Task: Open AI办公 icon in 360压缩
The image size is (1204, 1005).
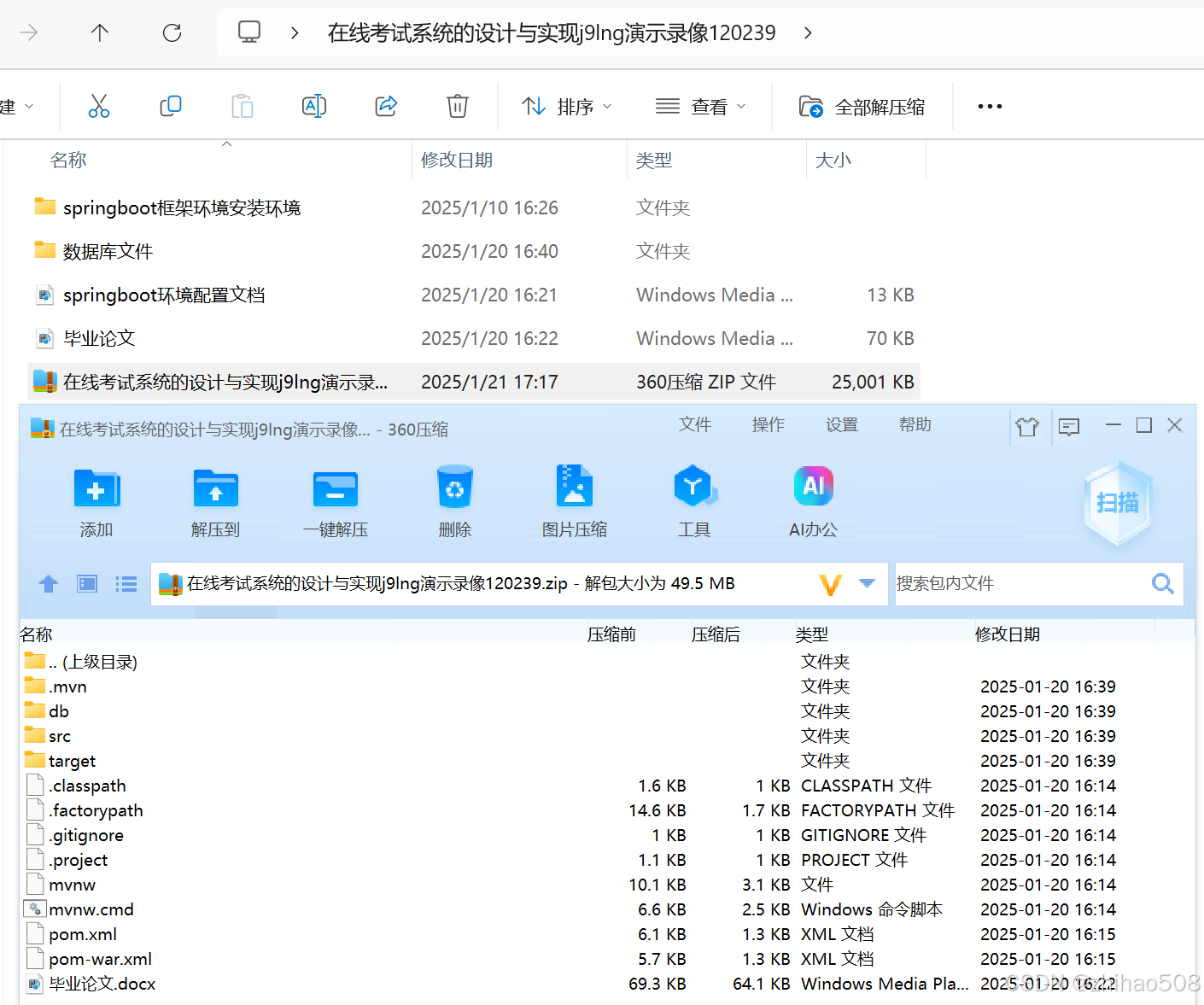Action: pyautogui.click(x=813, y=486)
